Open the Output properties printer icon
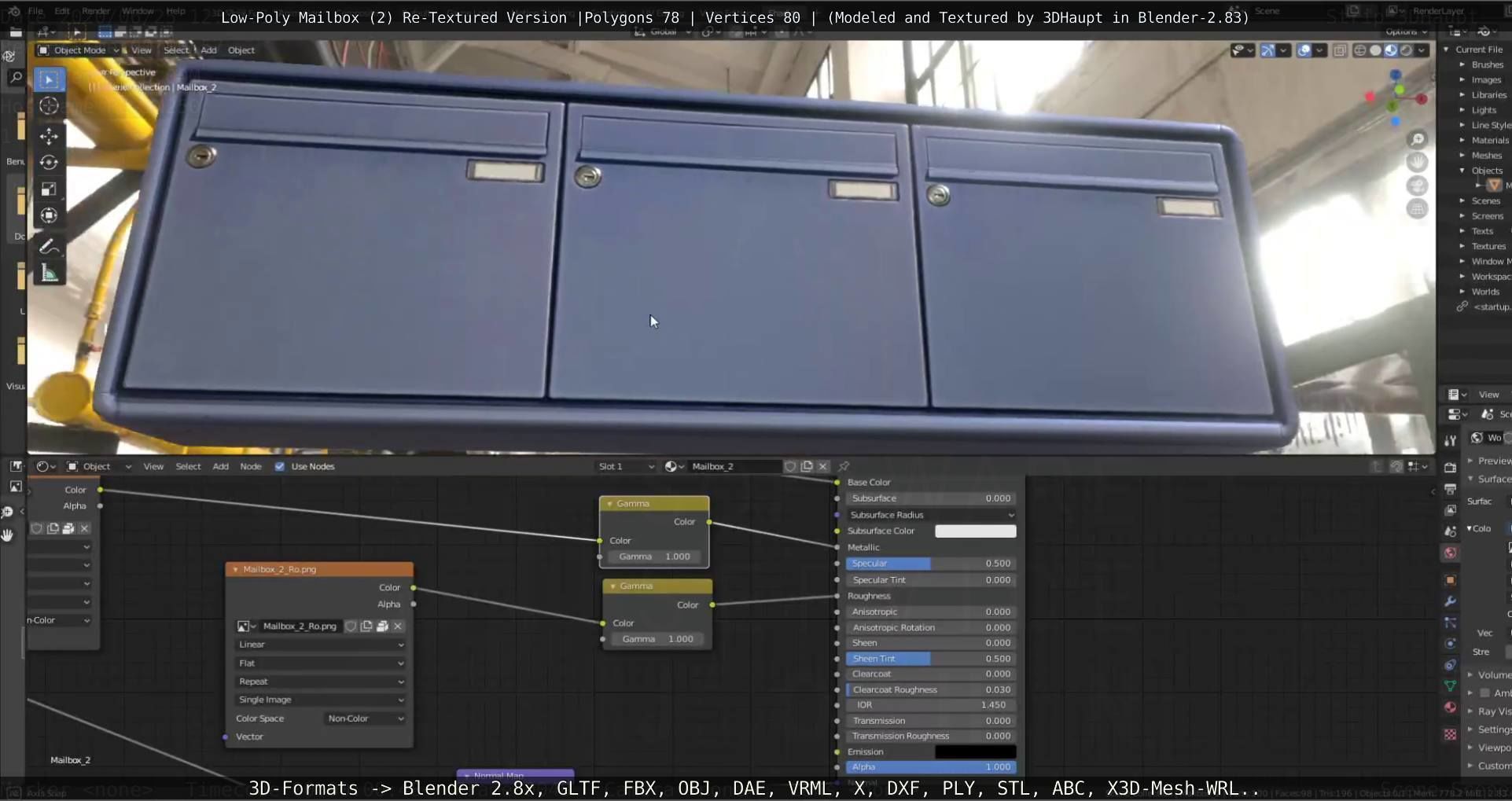1512x801 pixels. click(1451, 489)
